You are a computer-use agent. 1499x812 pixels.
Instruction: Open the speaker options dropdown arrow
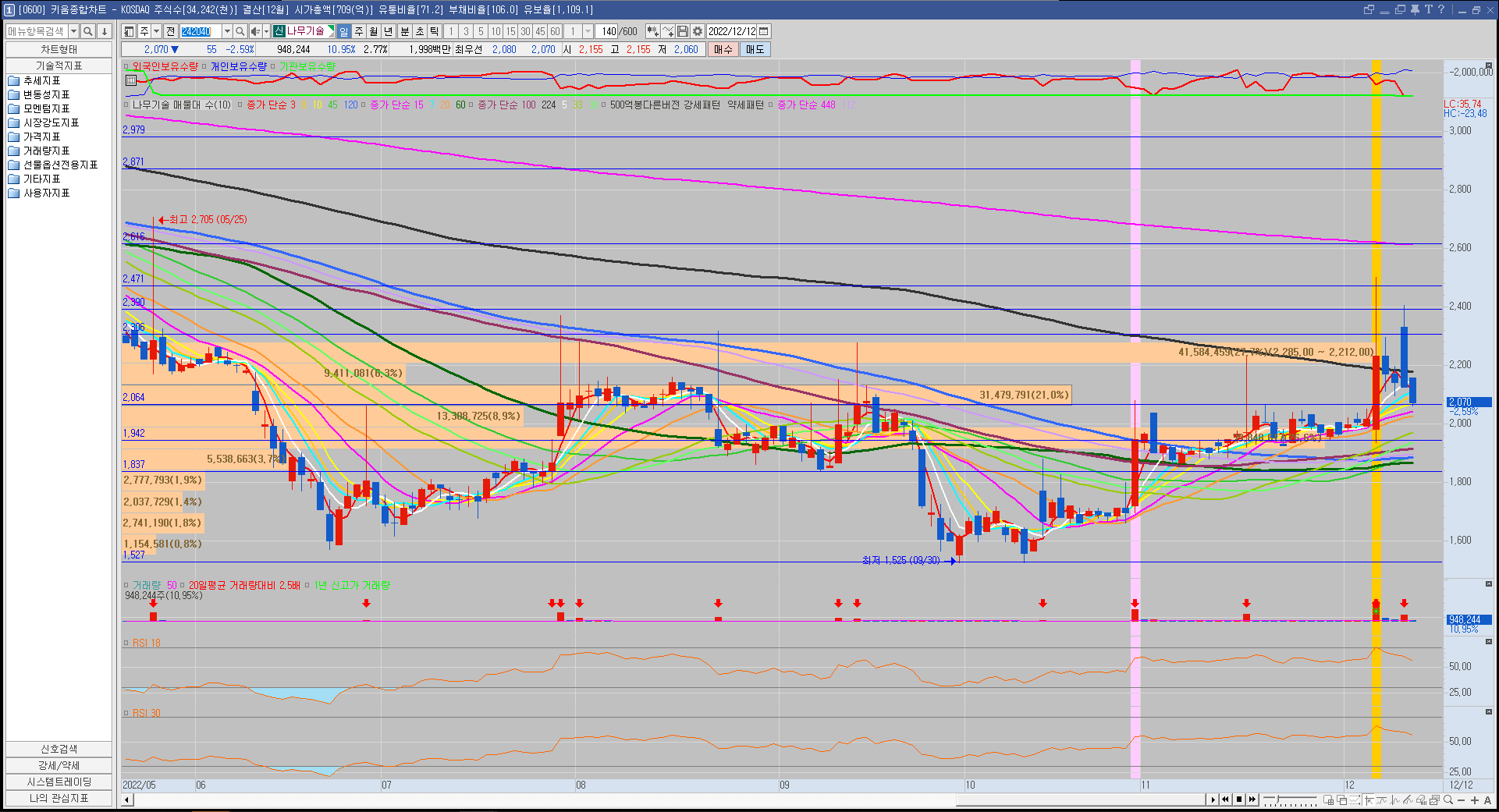coord(266,31)
